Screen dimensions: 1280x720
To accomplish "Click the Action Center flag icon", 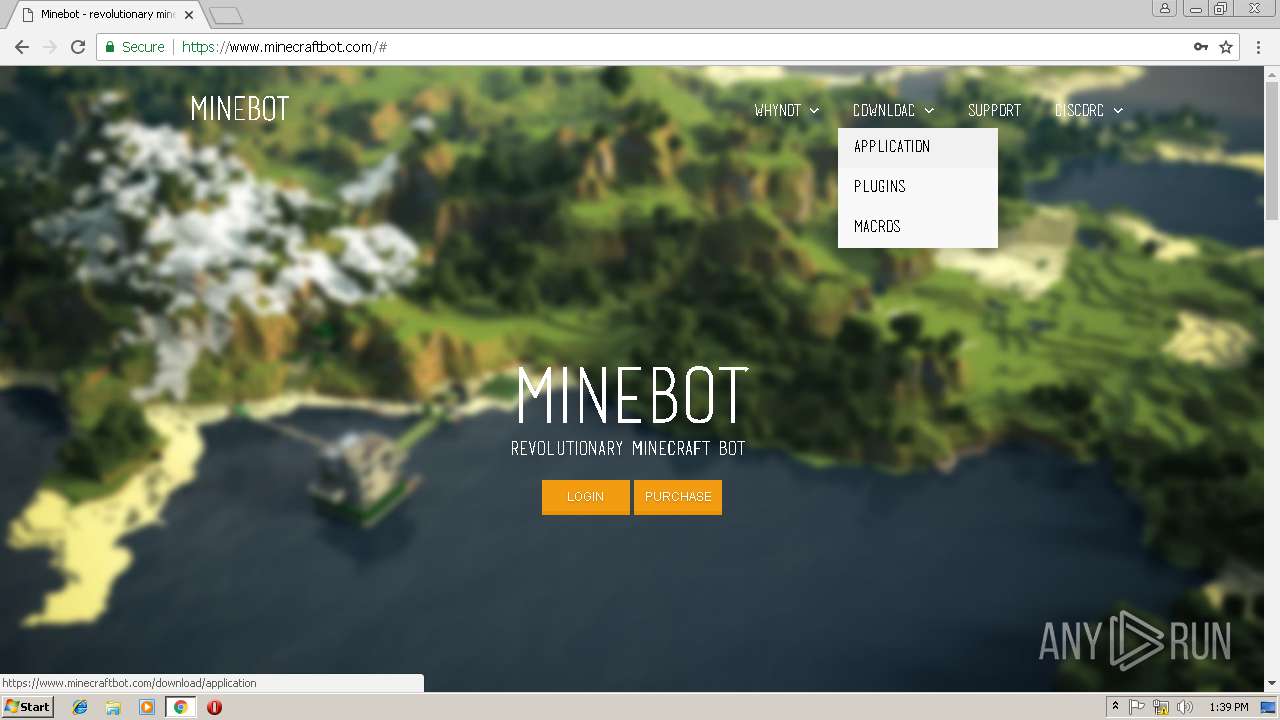I will (1137, 707).
